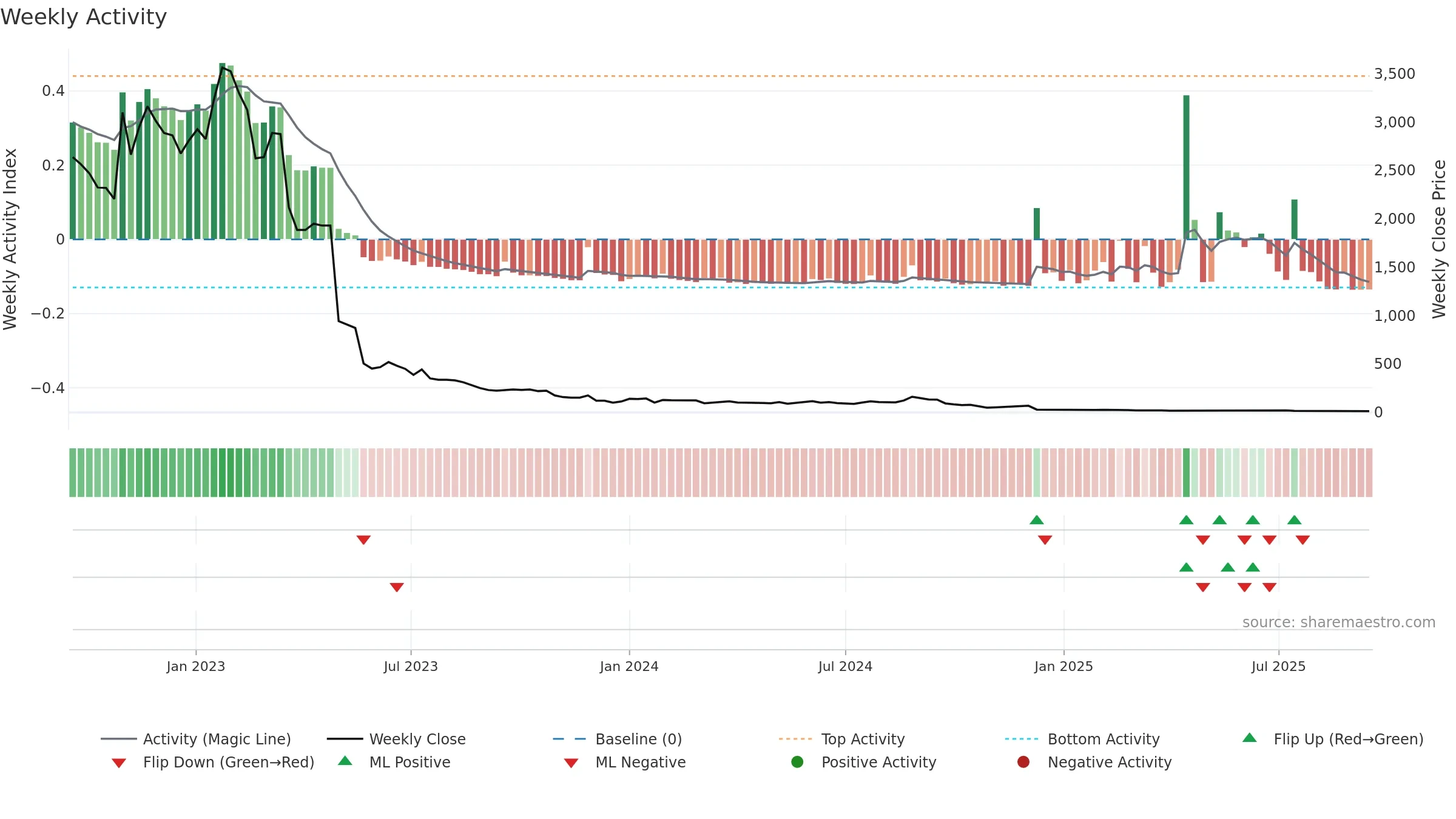Toggle the Flip Down (Green→Red) legend entry

tap(212, 762)
